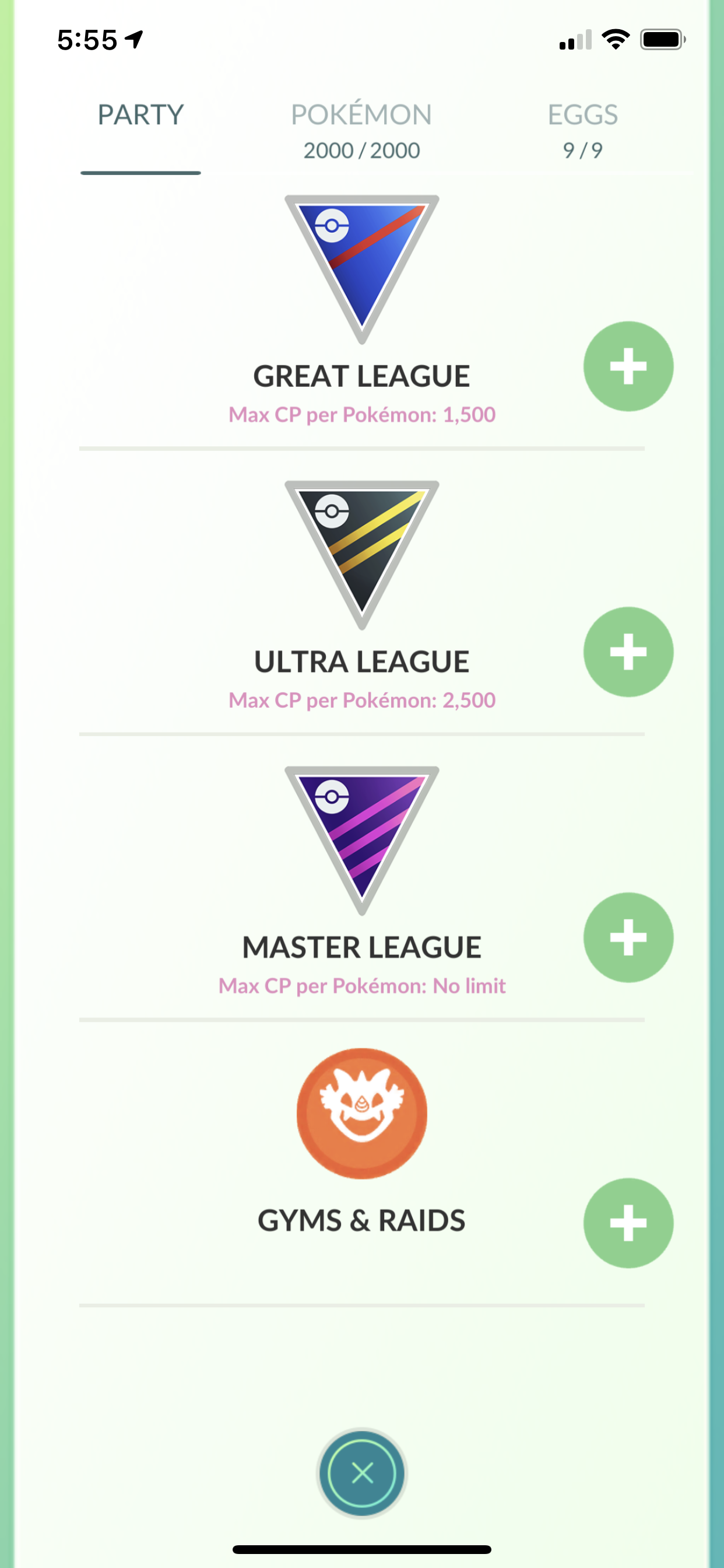Tap the Max CP 2,500 limit text
This screenshot has height=1568, width=724.
pyautogui.click(x=362, y=700)
